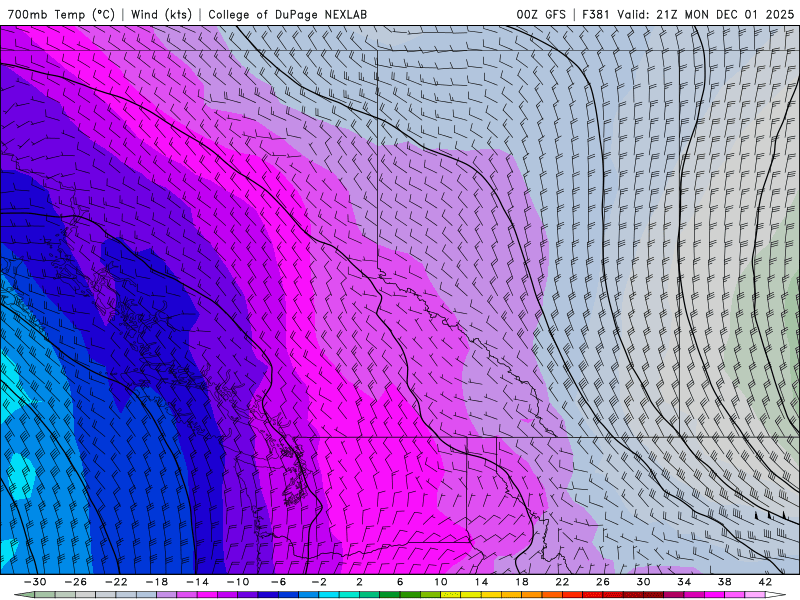Image resolution: width=800 pixels, height=600 pixels.
Task: Click the -14 color bar label
Action: click(x=197, y=582)
